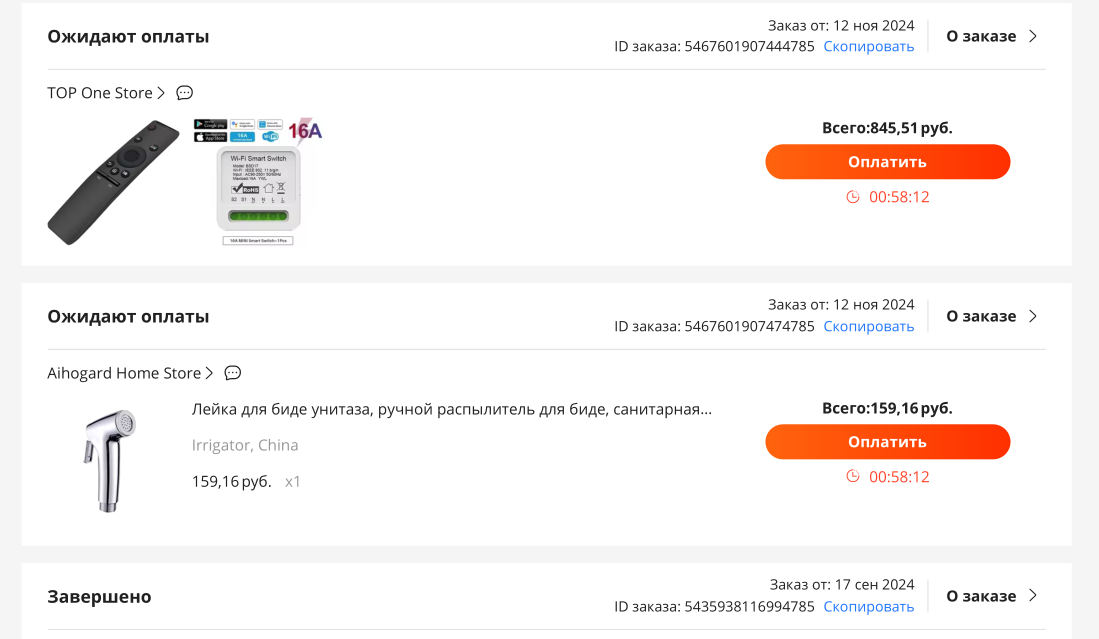The image size is (1099, 639).
Task: Open chat with TOP One Store
Action: 184,93
